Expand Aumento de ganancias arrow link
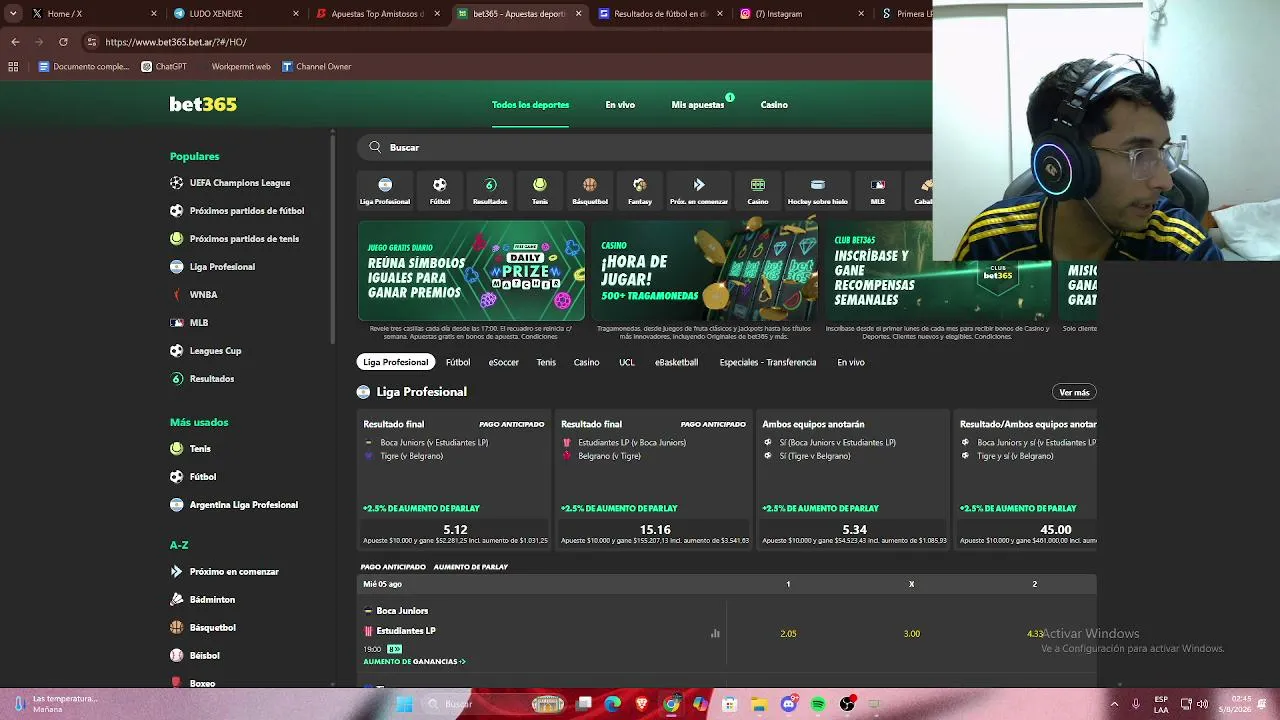The width and height of the screenshot is (1280, 720). click(x=414, y=661)
